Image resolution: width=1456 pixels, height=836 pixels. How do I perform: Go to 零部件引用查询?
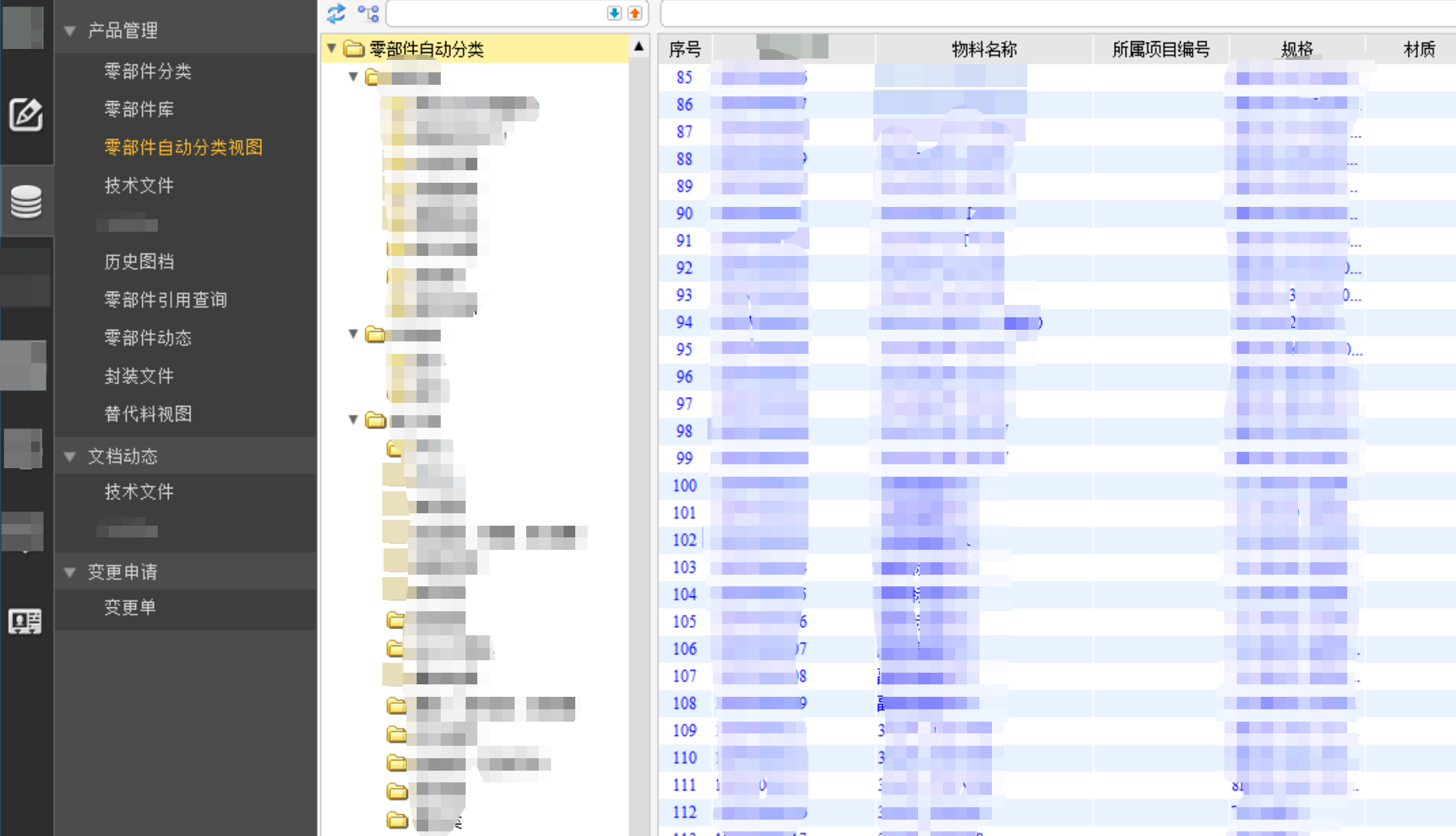point(166,299)
